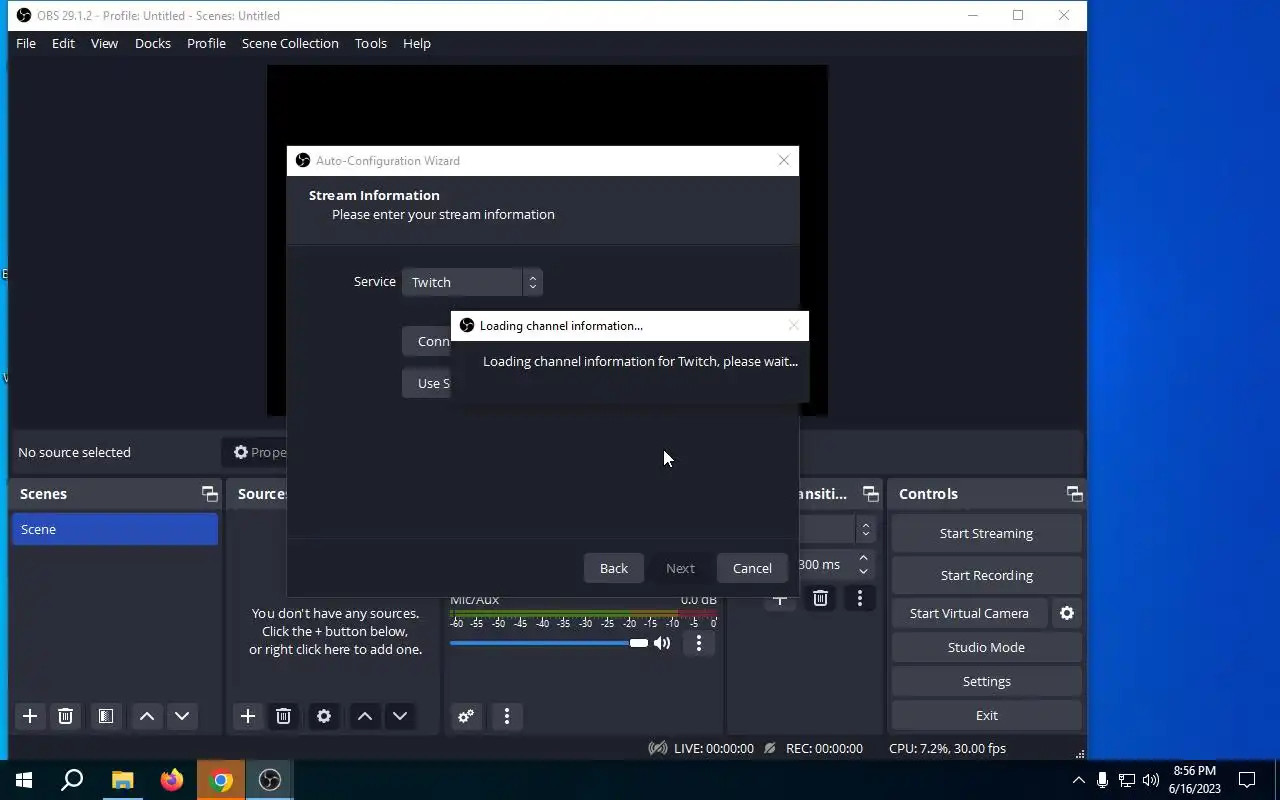1280x800 pixels.
Task: Add a new source with plus icon
Action: pos(248,716)
